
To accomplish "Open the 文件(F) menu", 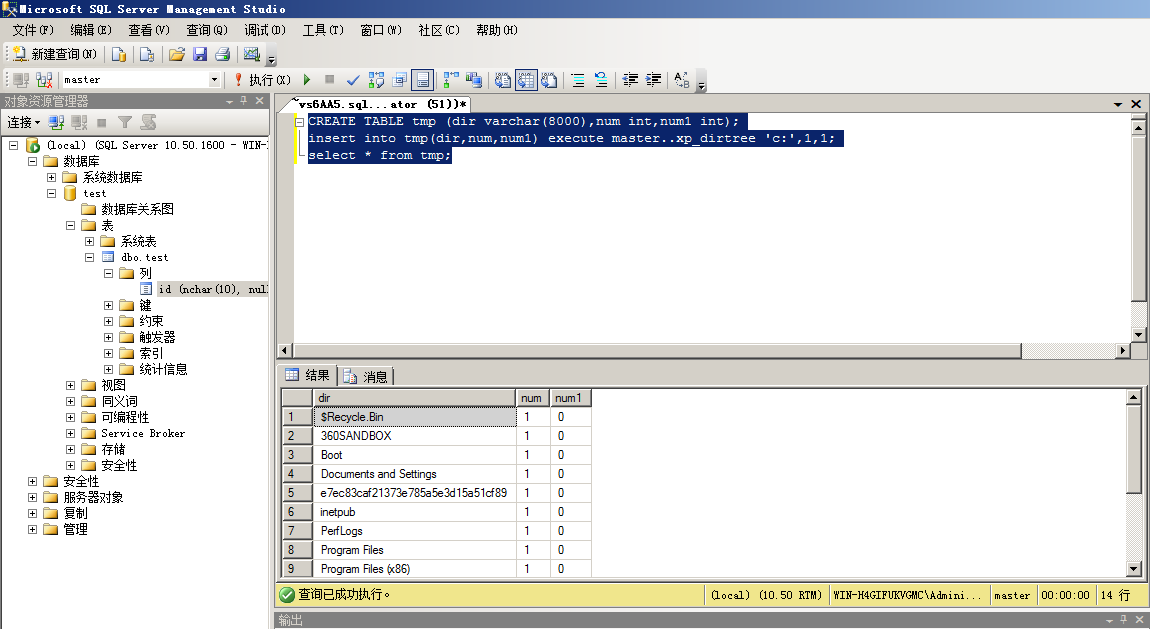I will (33, 30).
